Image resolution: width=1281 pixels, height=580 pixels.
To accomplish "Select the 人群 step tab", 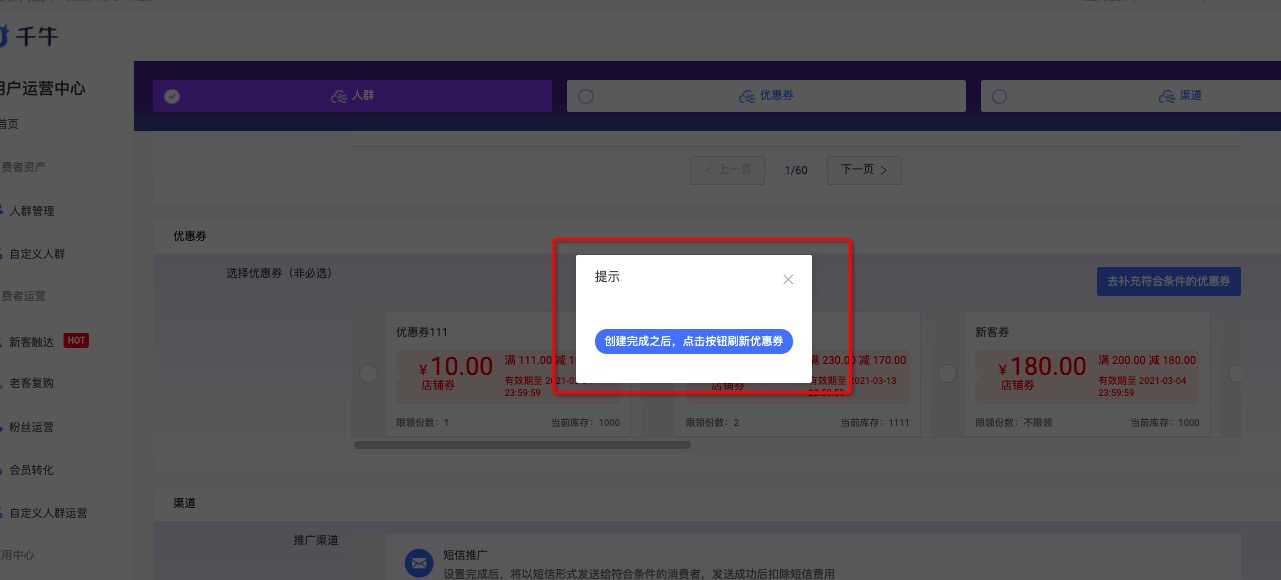I will point(352,96).
